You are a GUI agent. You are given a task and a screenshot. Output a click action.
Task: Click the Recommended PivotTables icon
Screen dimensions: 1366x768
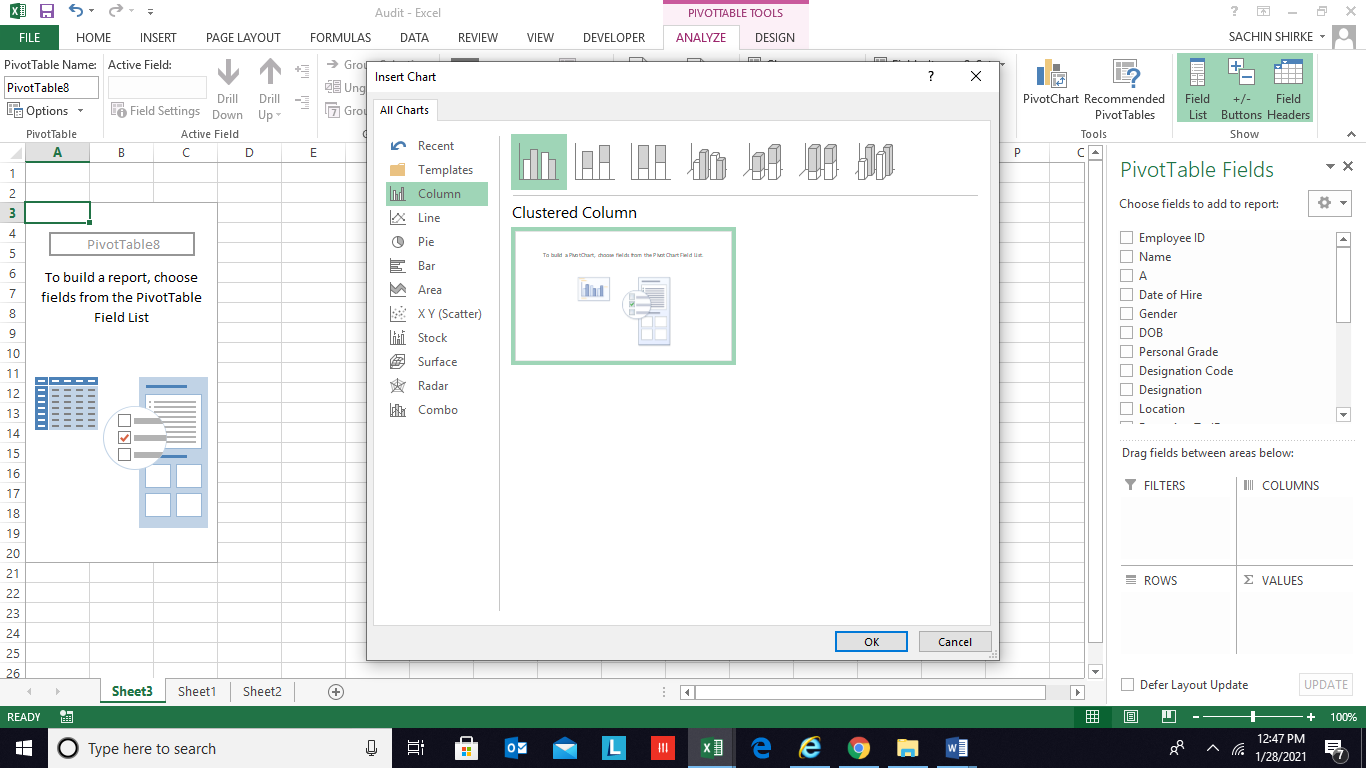point(1125,89)
